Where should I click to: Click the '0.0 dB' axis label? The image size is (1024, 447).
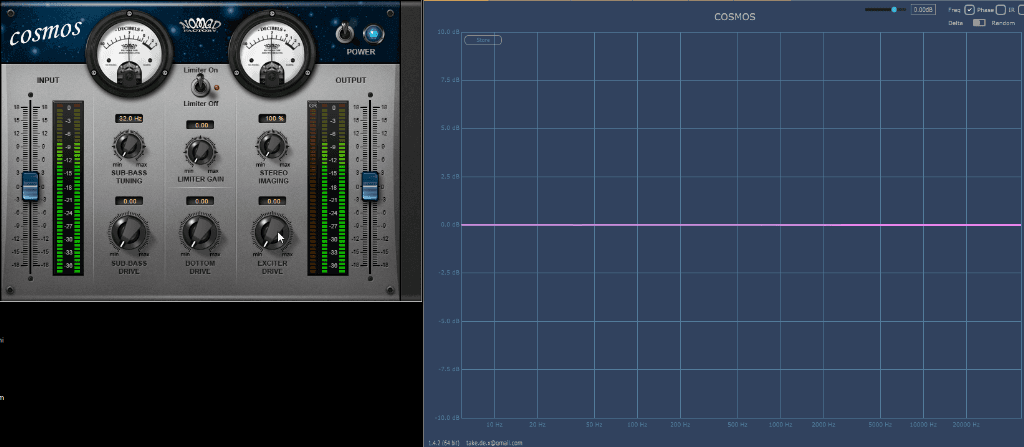click(x=451, y=225)
